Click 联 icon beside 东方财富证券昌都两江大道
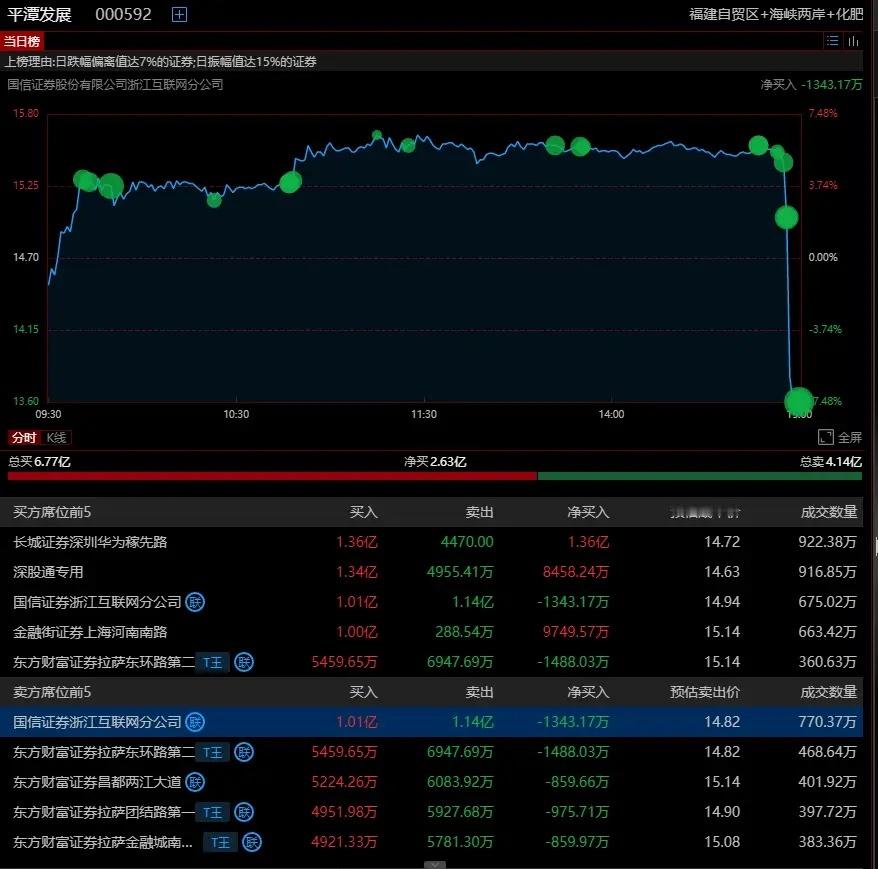The image size is (878, 869). pos(195,782)
